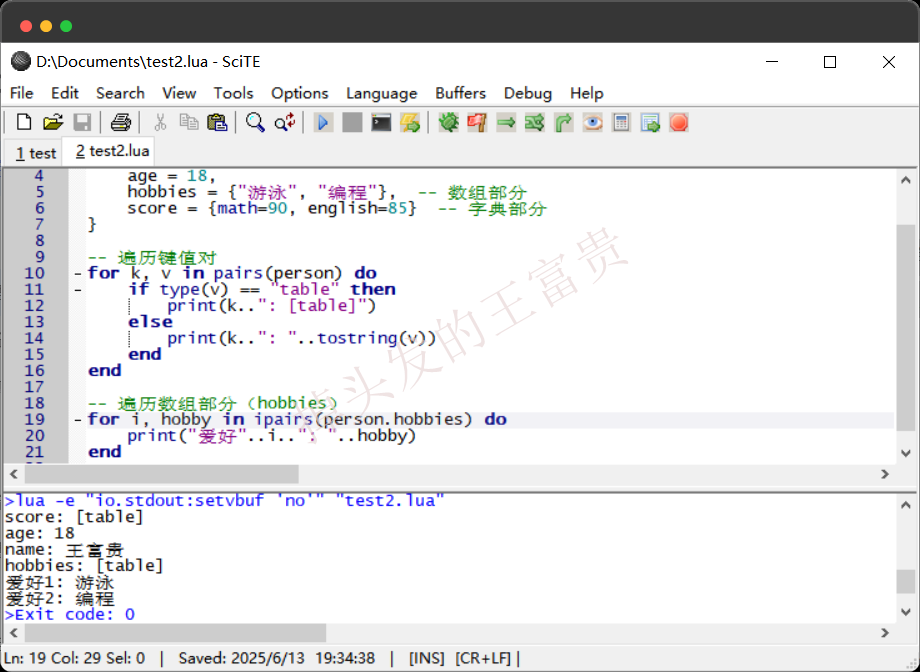
Task: Open the Debug menu
Action: tap(528, 93)
